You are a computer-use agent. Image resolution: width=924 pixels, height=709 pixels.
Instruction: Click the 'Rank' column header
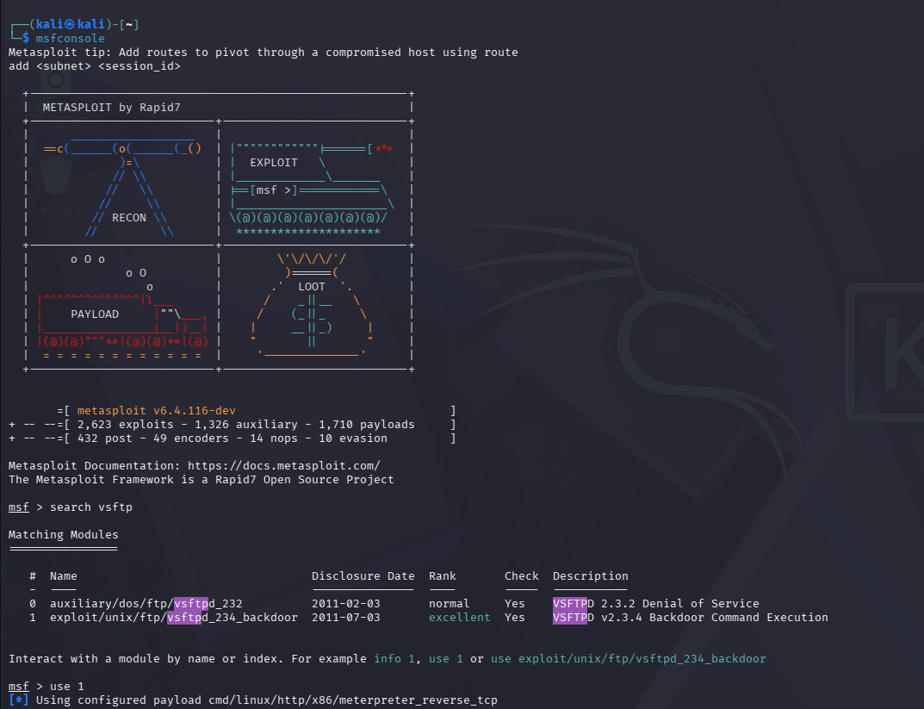pyautogui.click(x=442, y=576)
